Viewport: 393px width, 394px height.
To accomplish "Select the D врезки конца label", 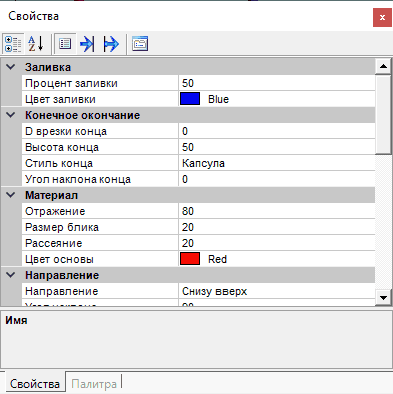I will click(66, 131).
